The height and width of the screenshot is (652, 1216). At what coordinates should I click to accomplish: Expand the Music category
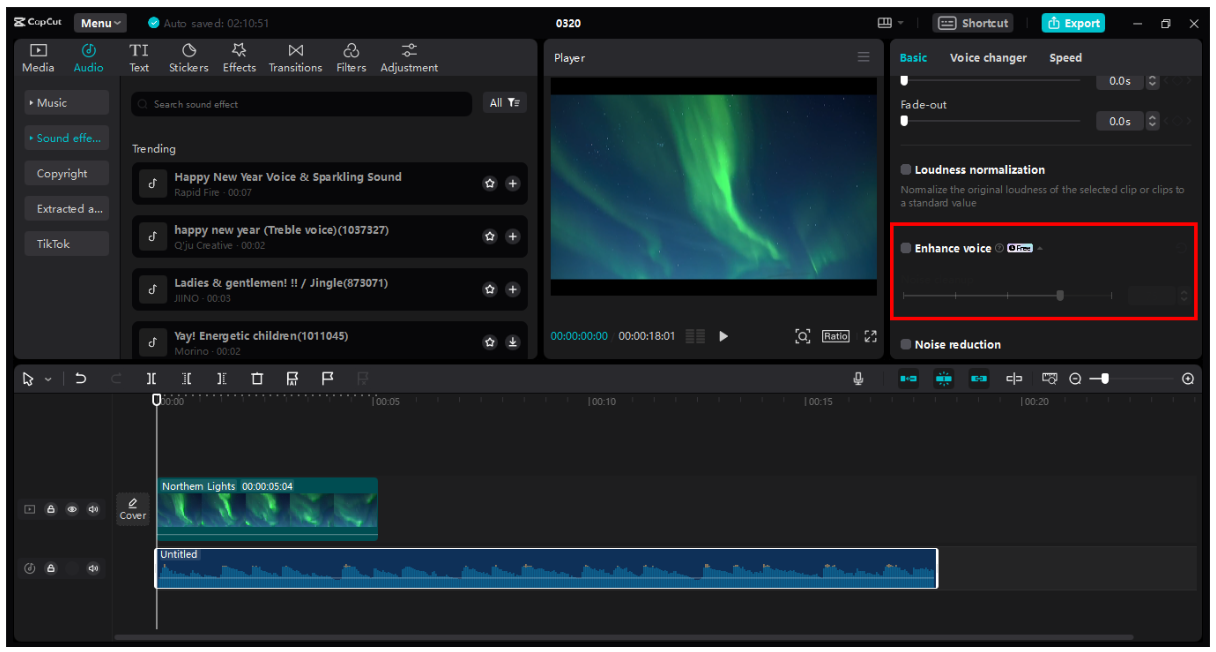(x=67, y=103)
